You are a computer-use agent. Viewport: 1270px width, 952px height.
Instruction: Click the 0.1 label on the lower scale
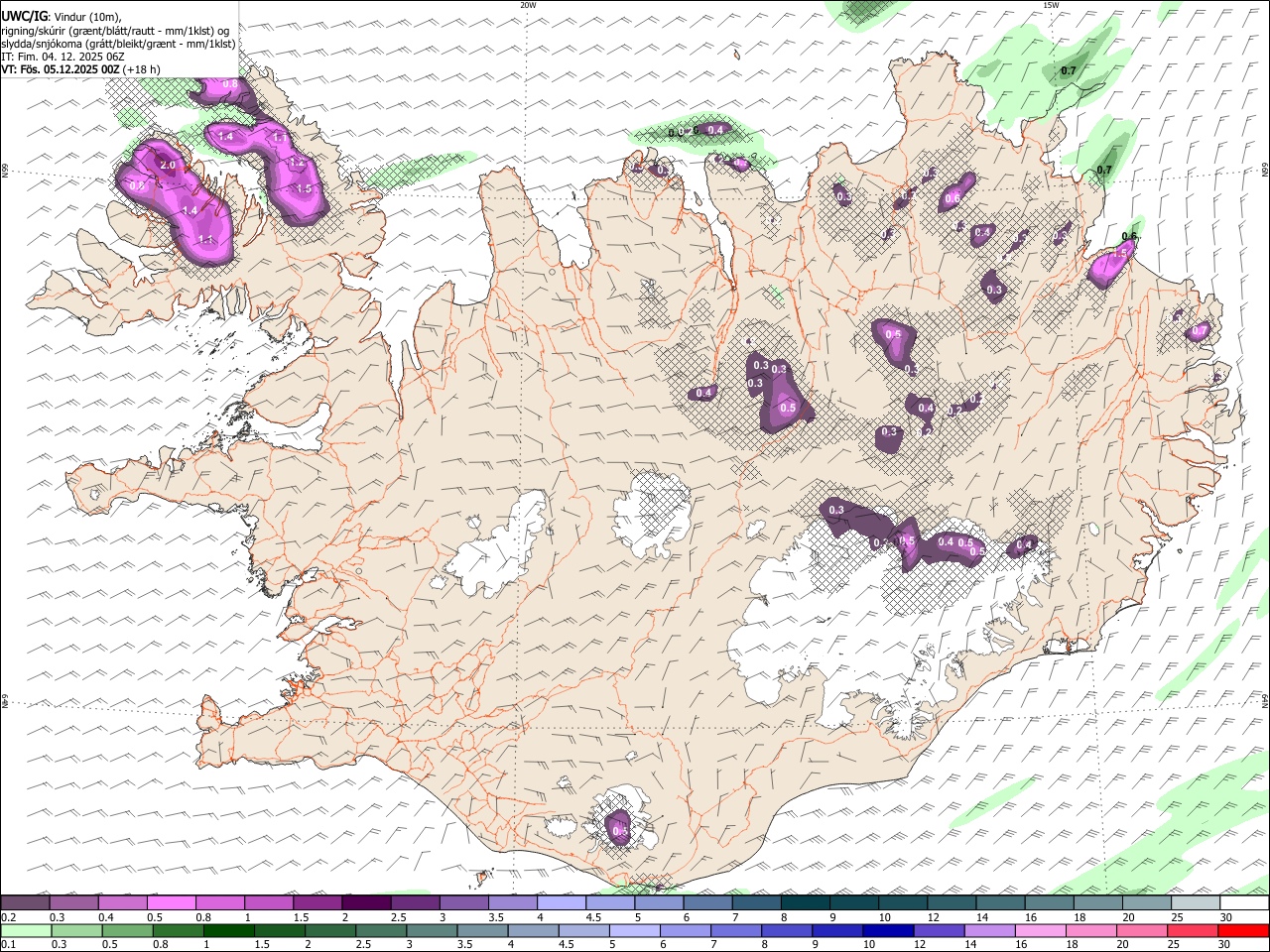click(x=8, y=945)
